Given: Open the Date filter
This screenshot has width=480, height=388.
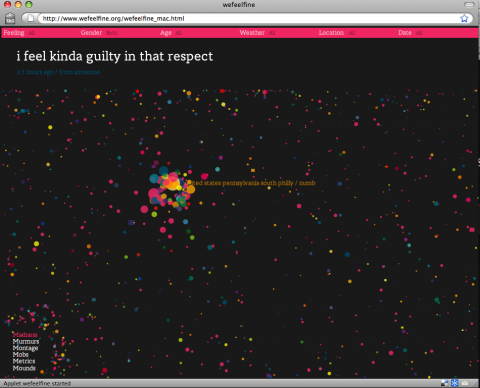Looking at the screenshot, I should click(410, 33).
